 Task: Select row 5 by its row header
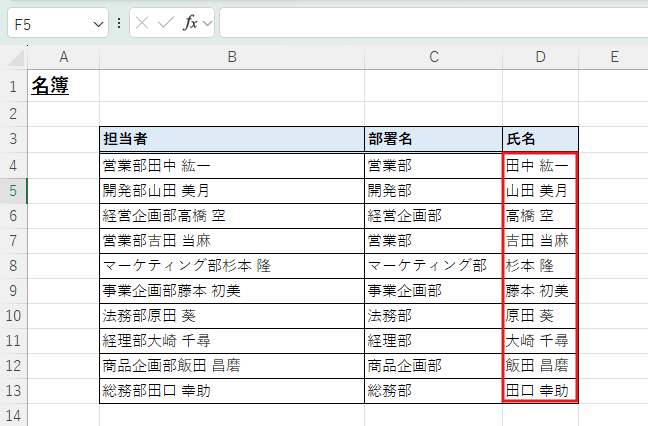tap(13, 190)
